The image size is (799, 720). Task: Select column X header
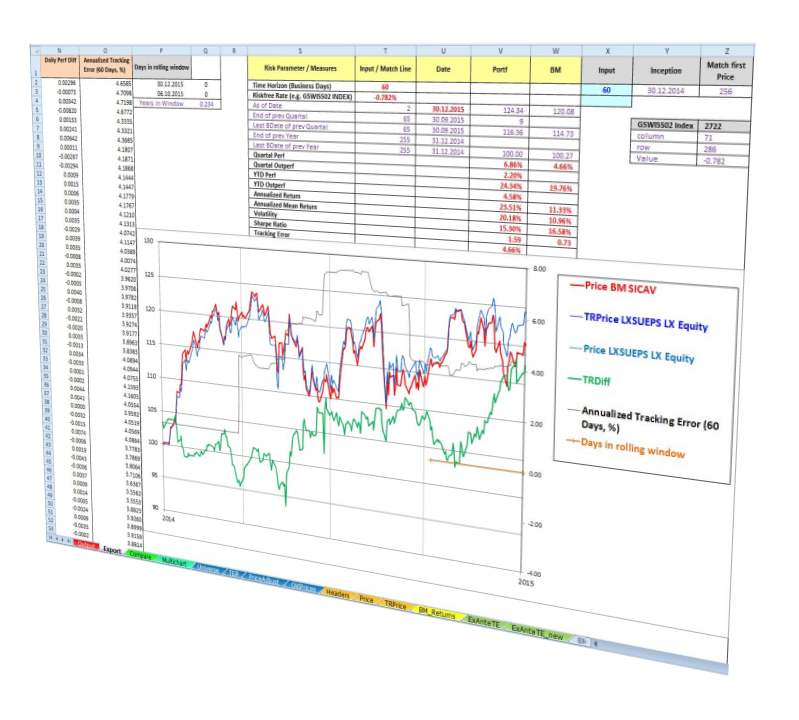point(607,51)
